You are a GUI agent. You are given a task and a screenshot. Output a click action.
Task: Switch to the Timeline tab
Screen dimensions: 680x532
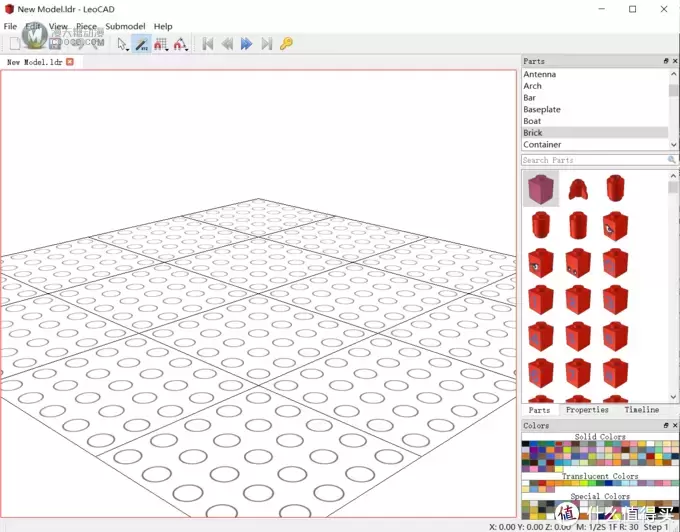(642, 410)
